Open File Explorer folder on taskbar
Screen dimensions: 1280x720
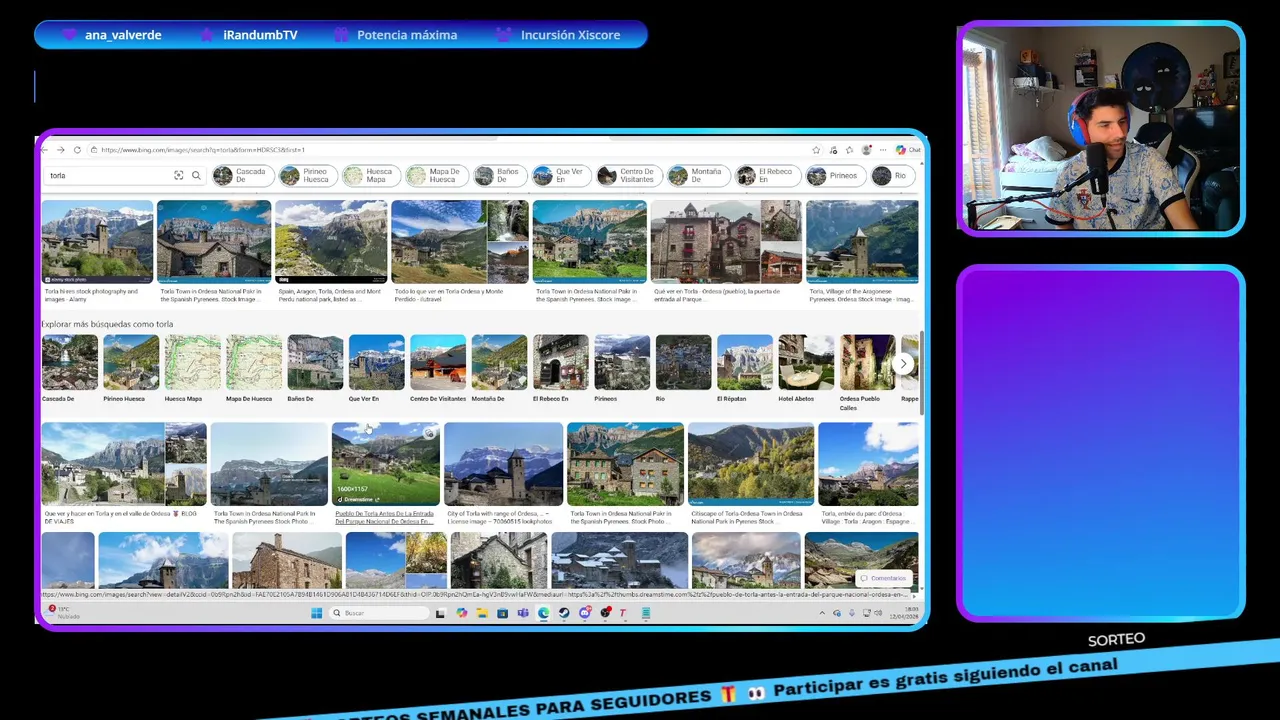pyautogui.click(x=482, y=613)
